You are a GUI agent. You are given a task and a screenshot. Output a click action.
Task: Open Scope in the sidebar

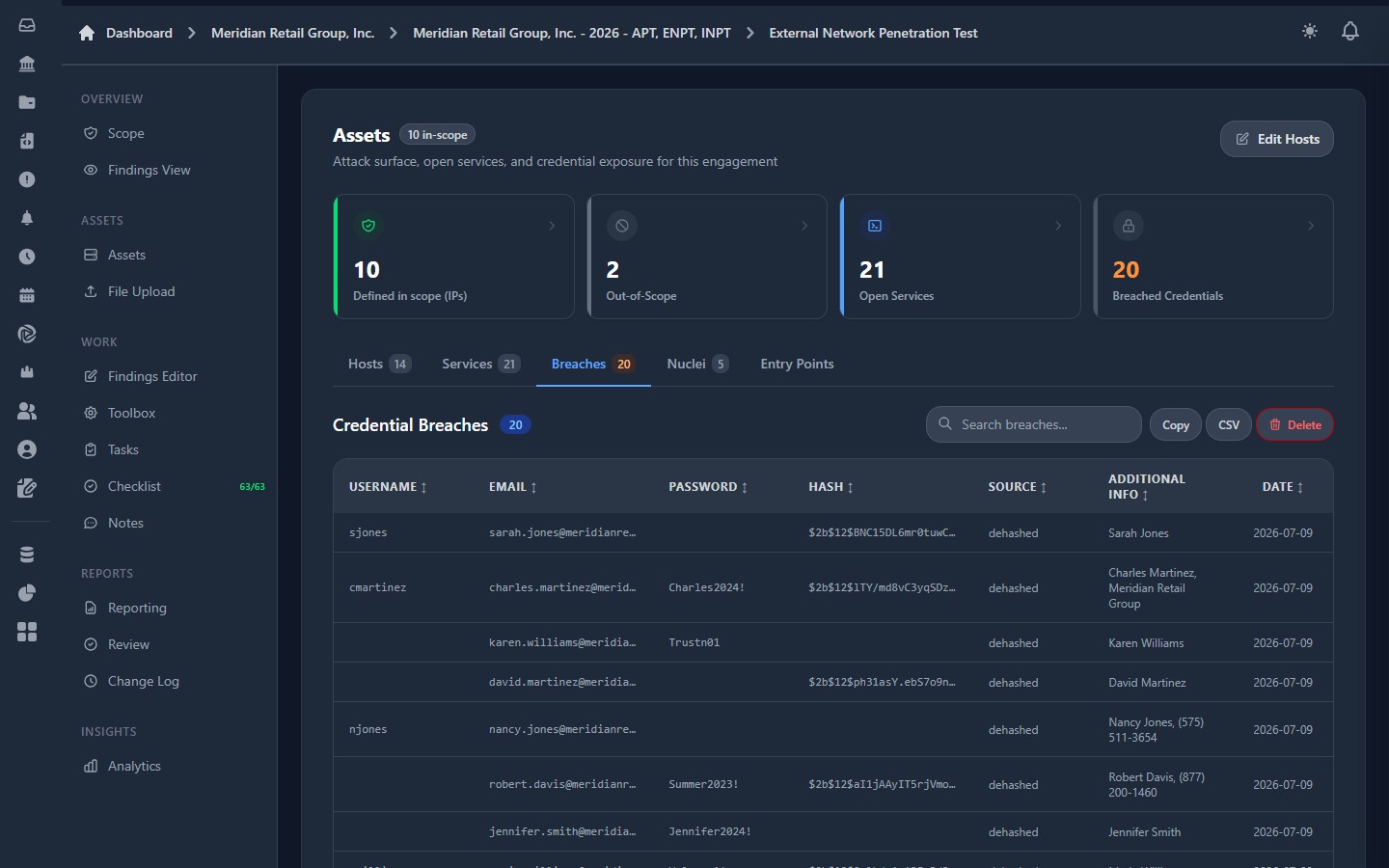point(174,133)
